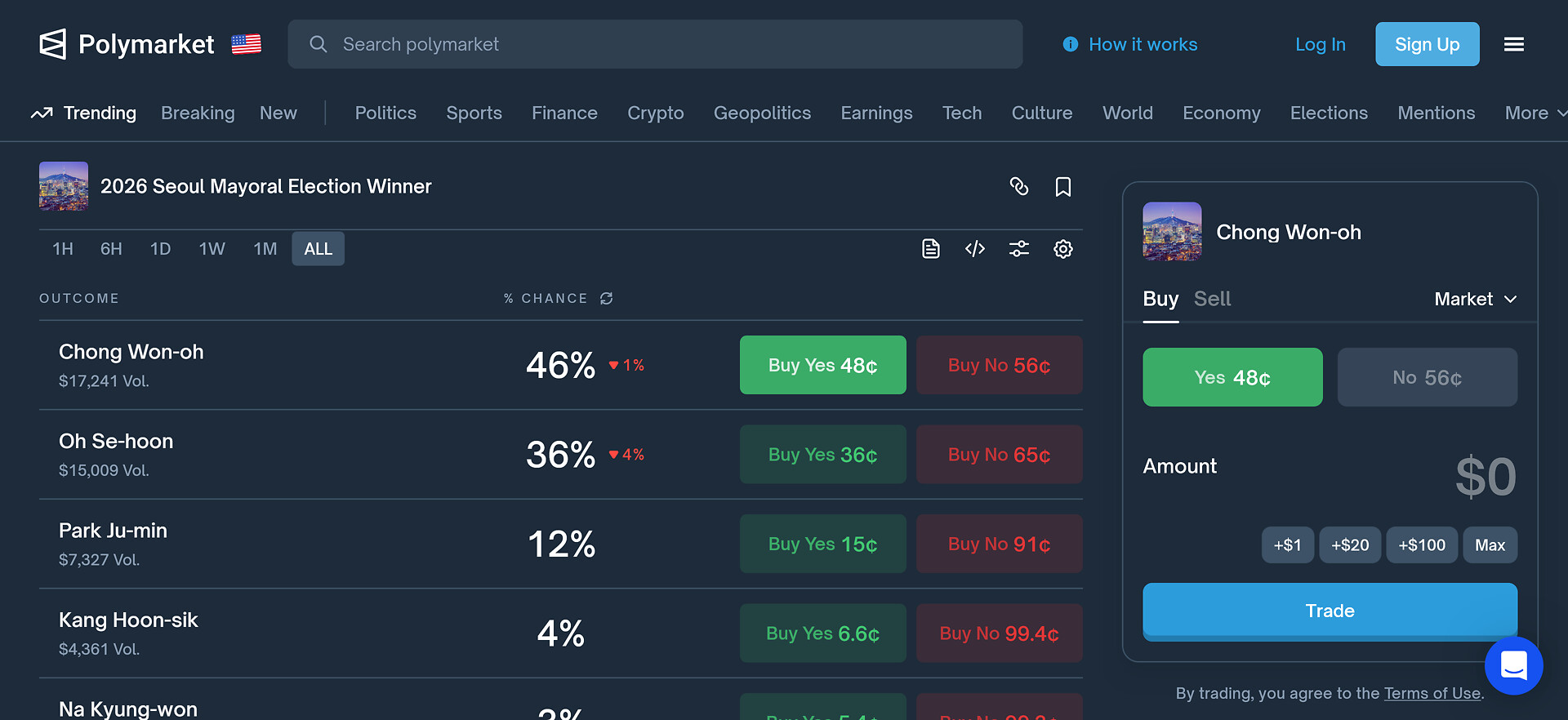Viewport: 1568px width, 720px height.
Task: Expand the More categories menu
Action: pos(1534,113)
